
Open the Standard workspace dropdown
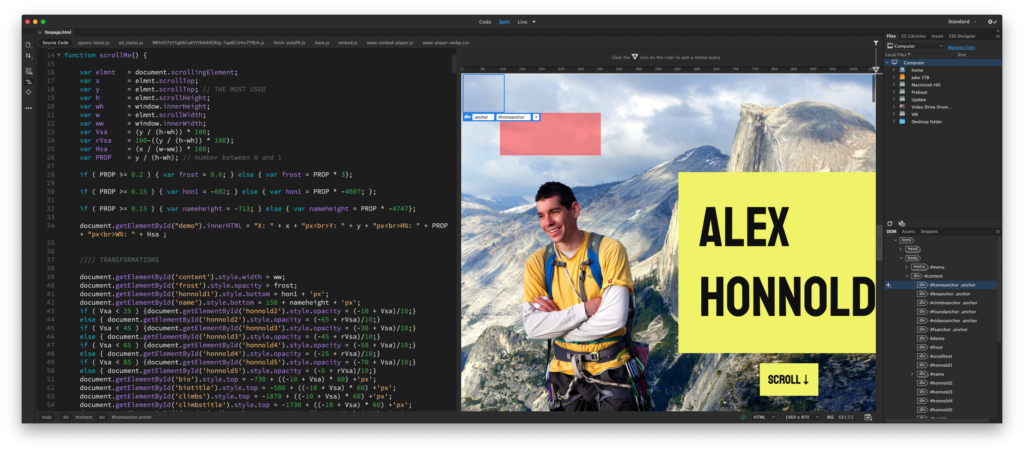[x=963, y=21]
